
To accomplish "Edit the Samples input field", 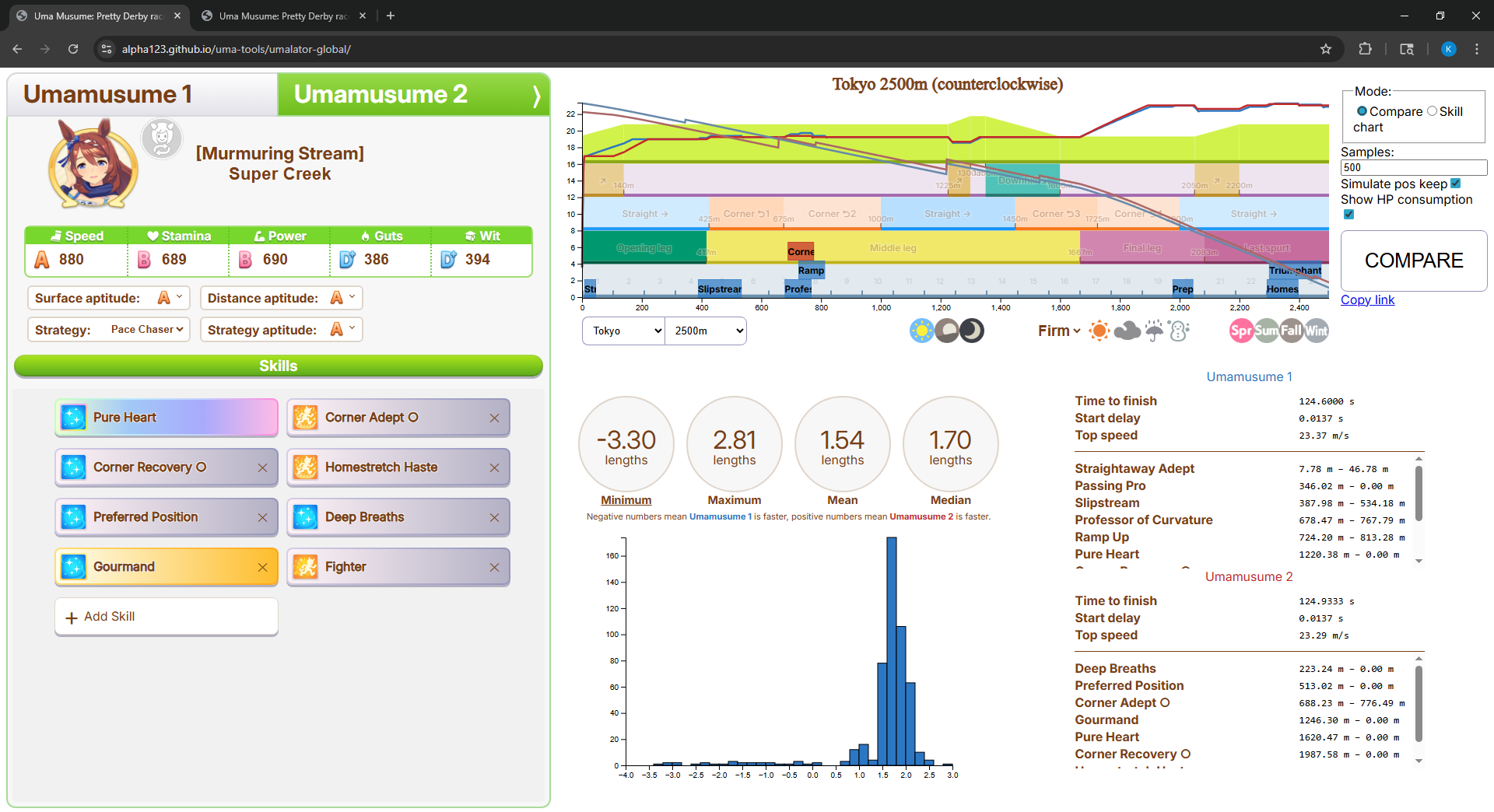I will point(1414,167).
